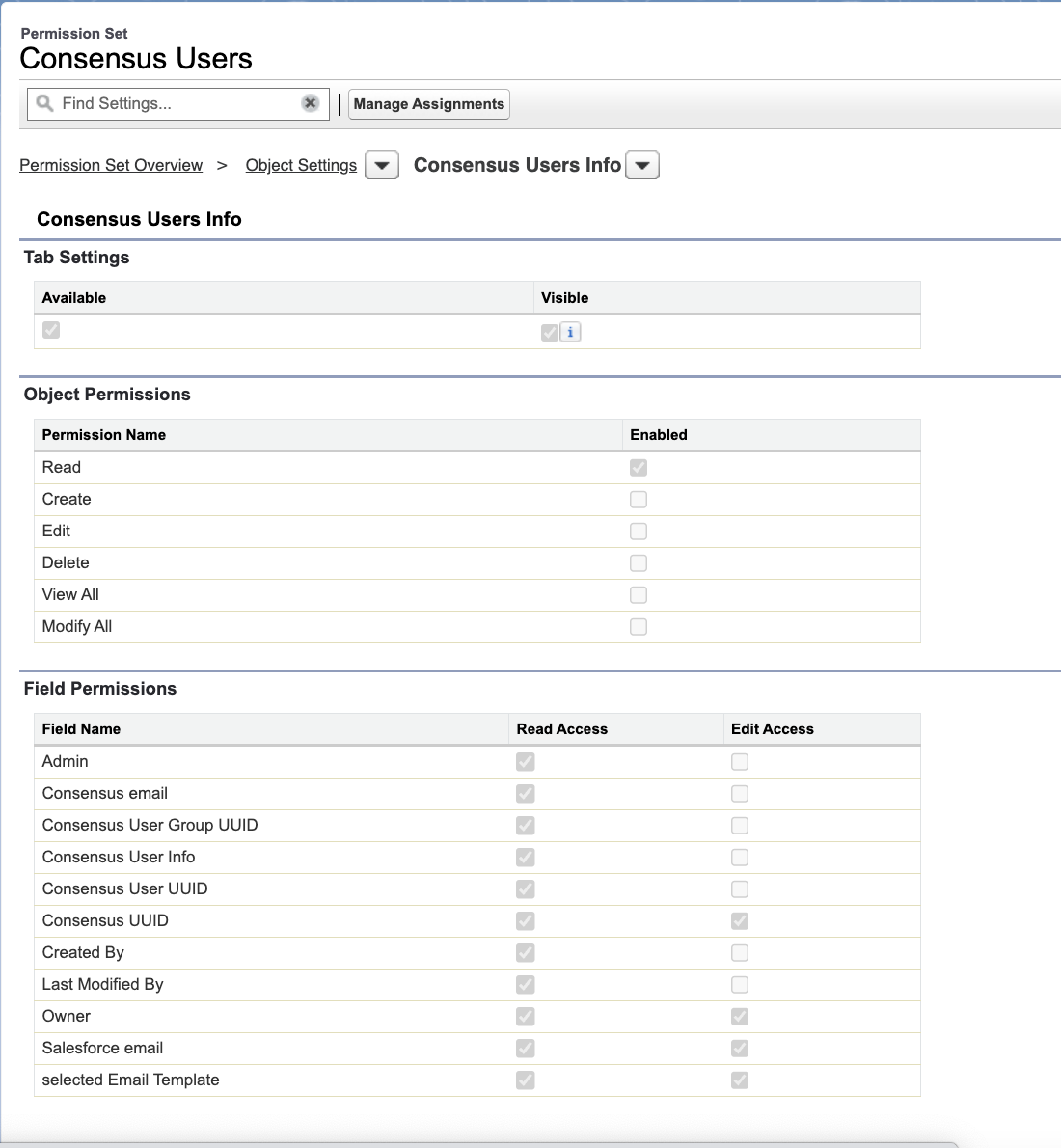Click the 'Field Permissions' section heading
This screenshot has height=1148, width=1061.
100,689
